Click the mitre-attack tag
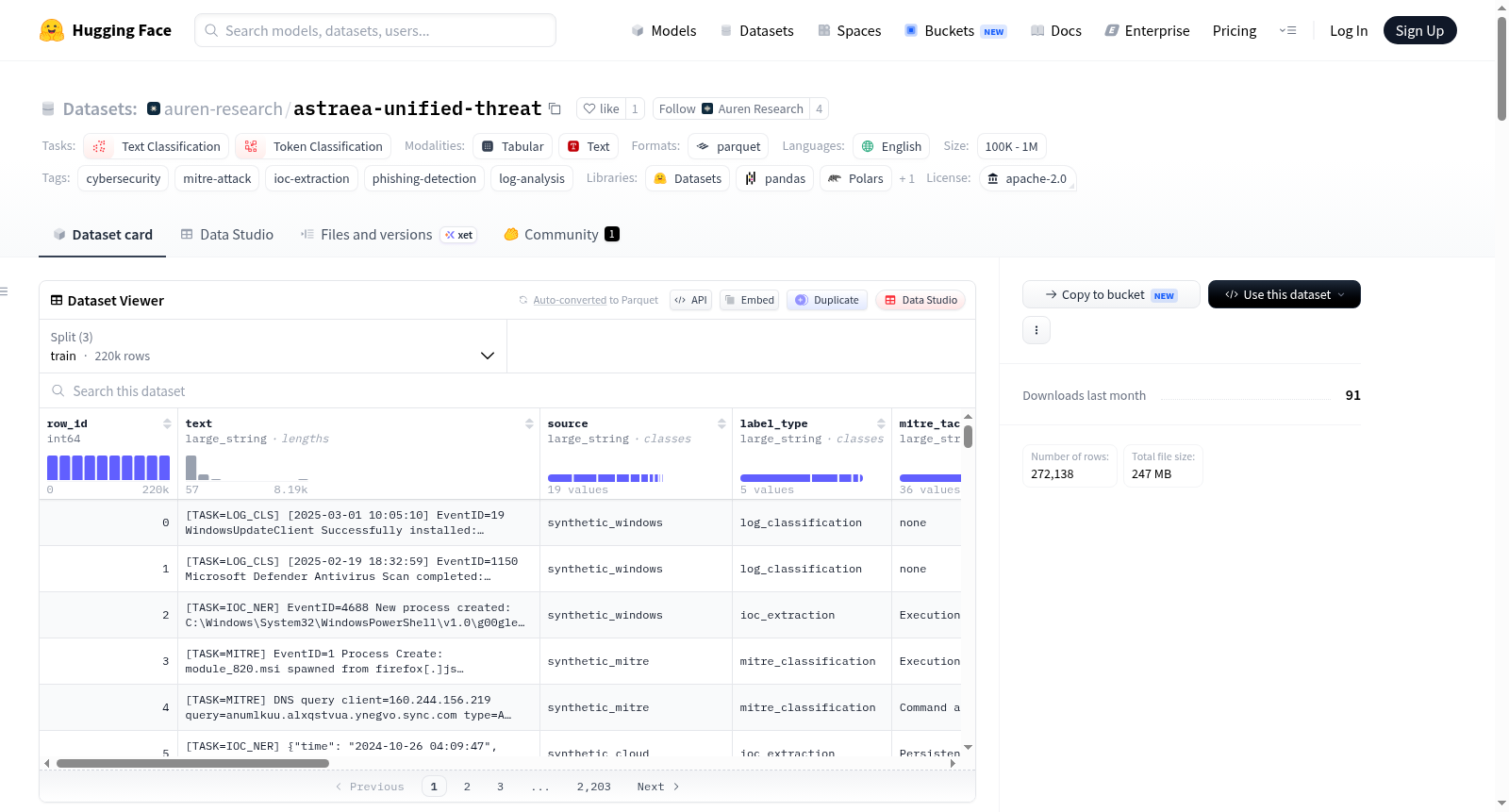This screenshot has height=812, width=1509. pyautogui.click(x=217, y=178)
